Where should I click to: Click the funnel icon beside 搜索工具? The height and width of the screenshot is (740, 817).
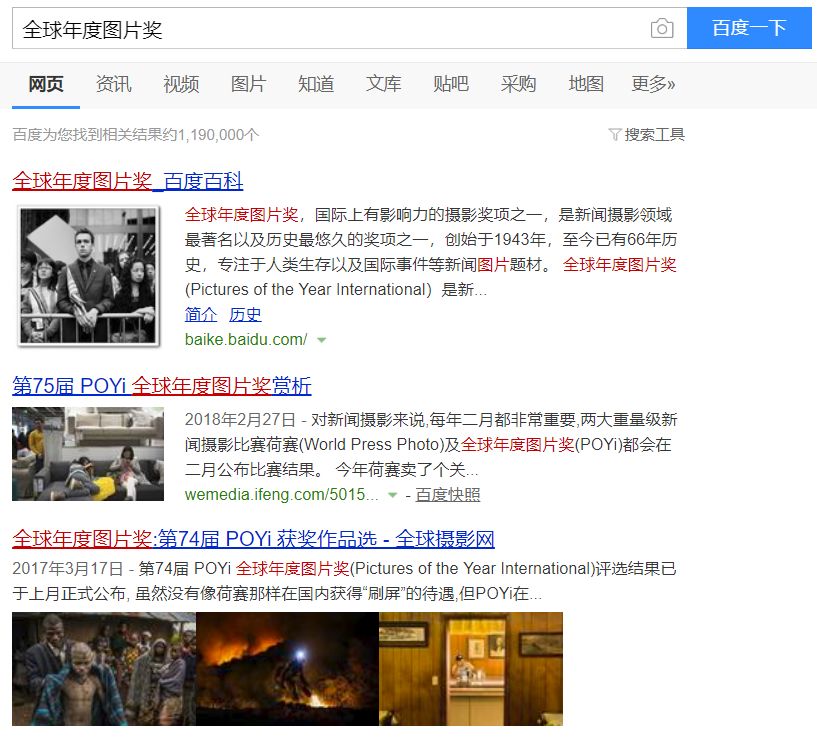(615, 135)
